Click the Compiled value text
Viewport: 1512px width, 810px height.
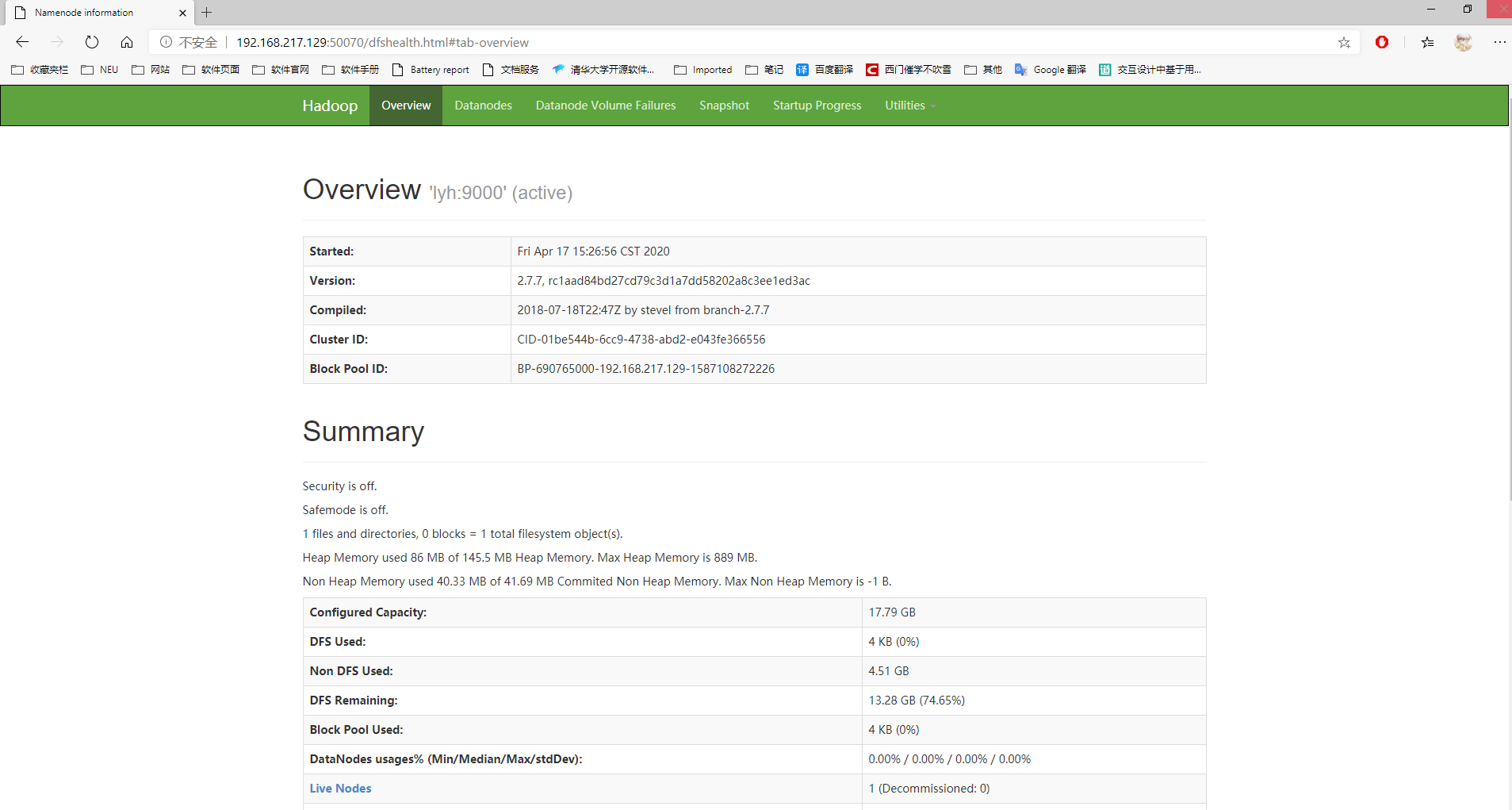[643, 310]
